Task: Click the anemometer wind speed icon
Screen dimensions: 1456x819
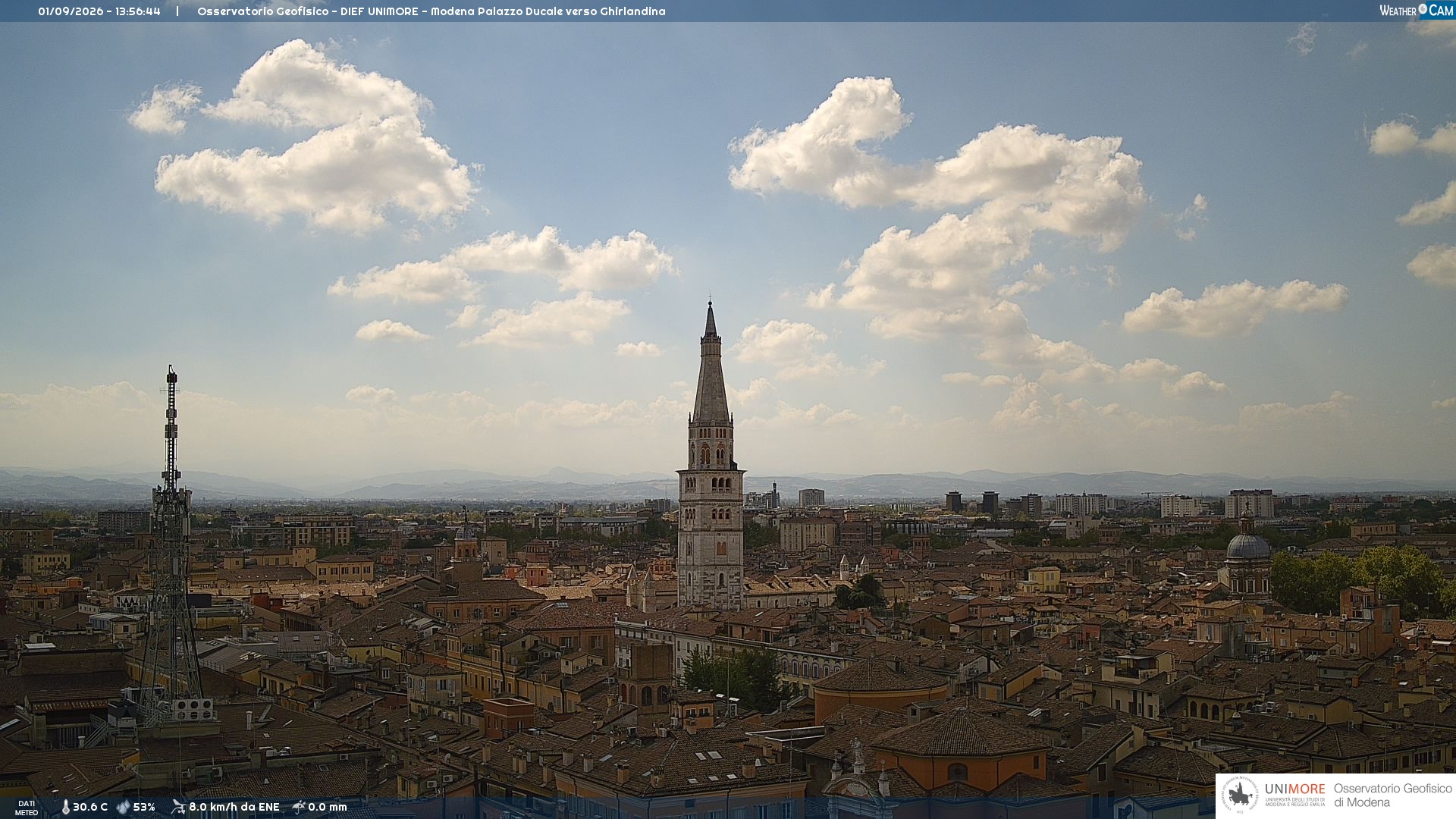Action: point(178,807)
